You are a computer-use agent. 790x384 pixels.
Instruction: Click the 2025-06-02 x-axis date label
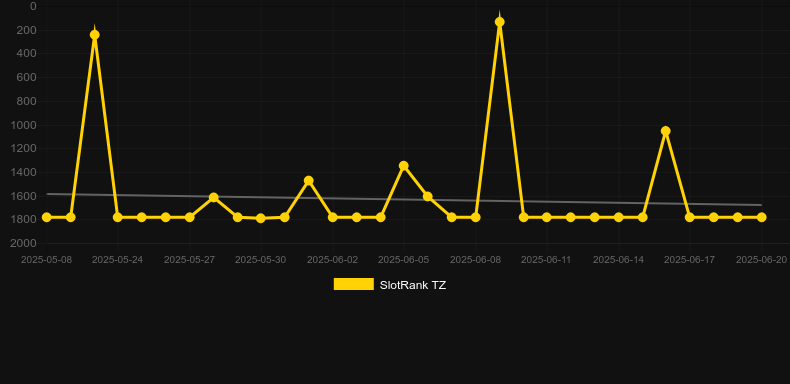[333, 260]
